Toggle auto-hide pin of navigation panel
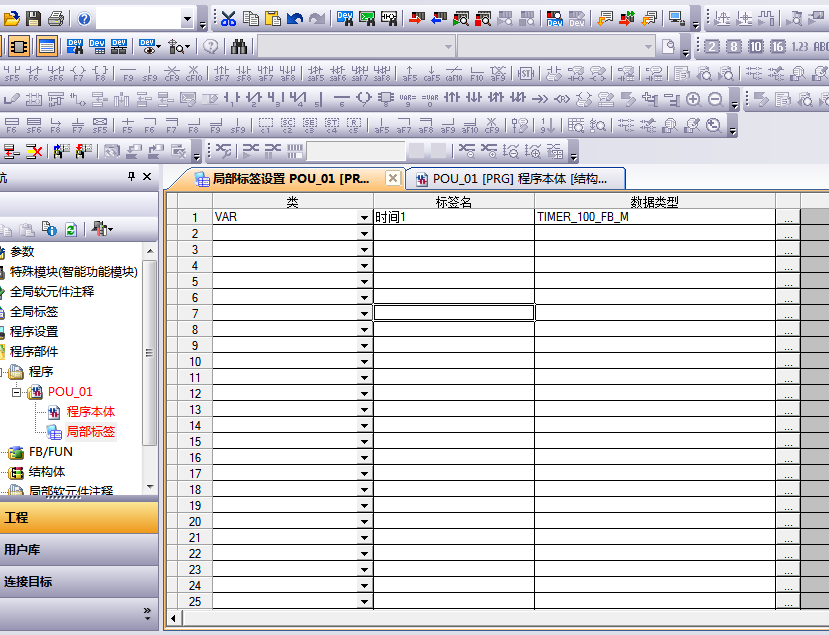Viewport: 829px width, 635px height. tap(131, 177)
